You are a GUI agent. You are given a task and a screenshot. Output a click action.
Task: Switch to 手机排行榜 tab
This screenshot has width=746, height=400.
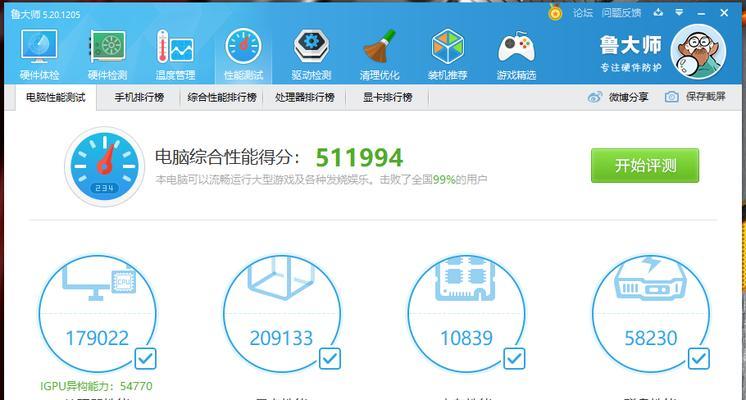click(x=139, y=98)
